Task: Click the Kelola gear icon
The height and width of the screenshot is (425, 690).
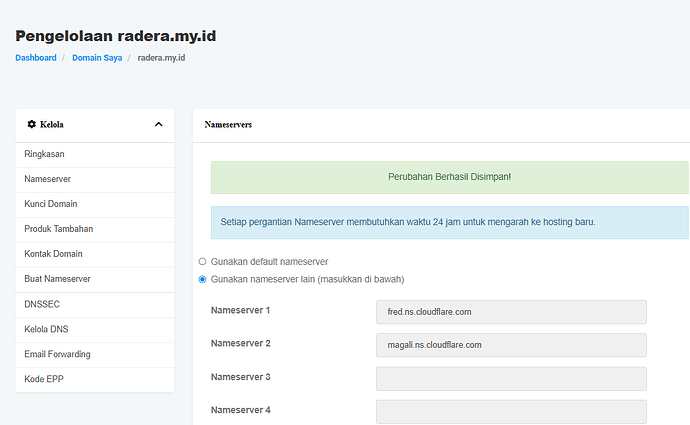Action: click(x=31, y=125)
